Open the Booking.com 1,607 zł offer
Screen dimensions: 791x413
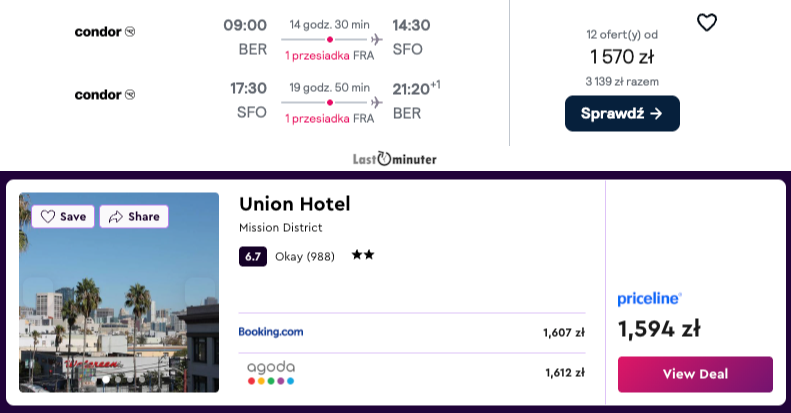click(x=412, y=332)
